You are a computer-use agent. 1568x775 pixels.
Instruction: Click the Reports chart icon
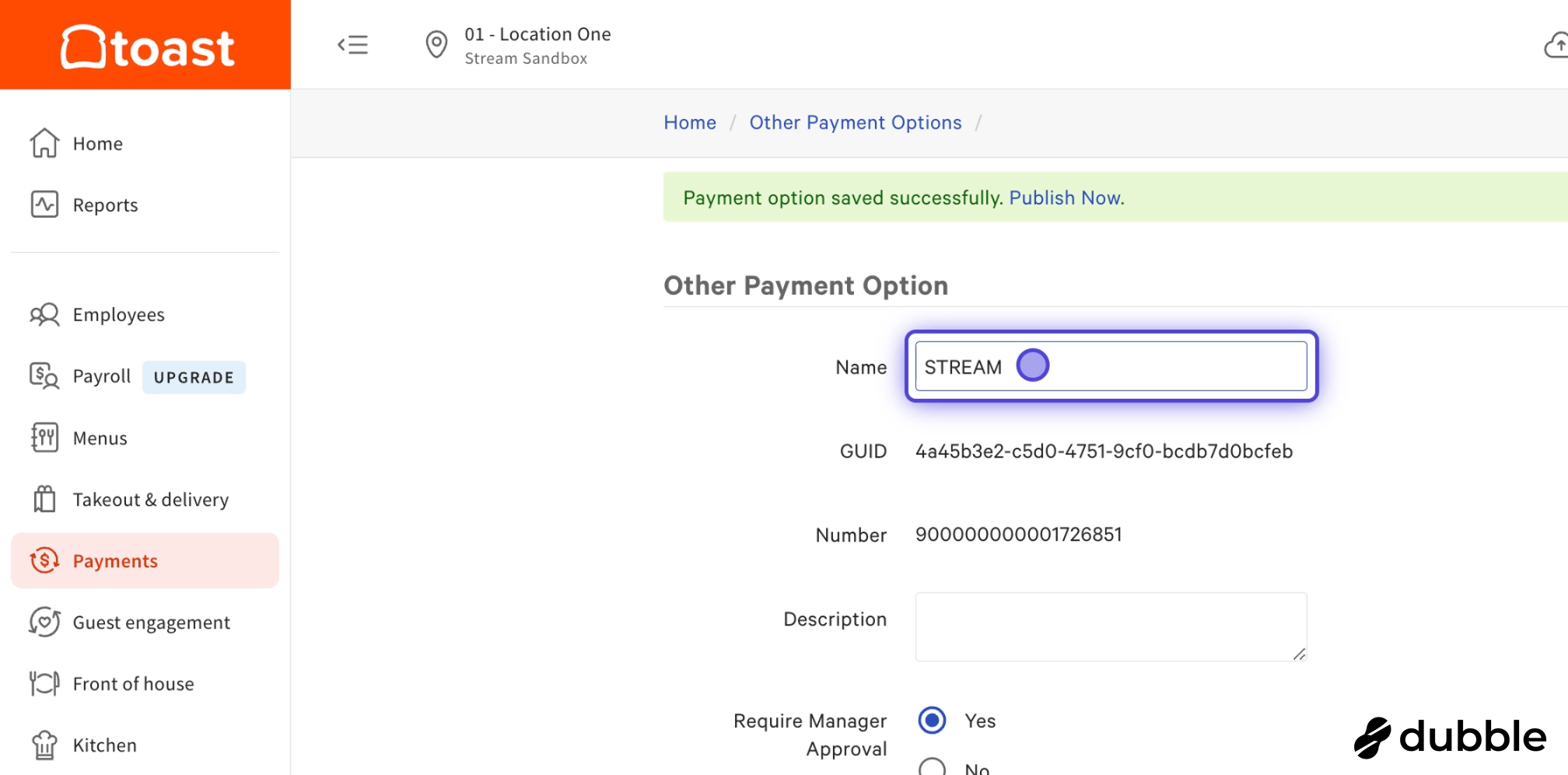point(44,204)
